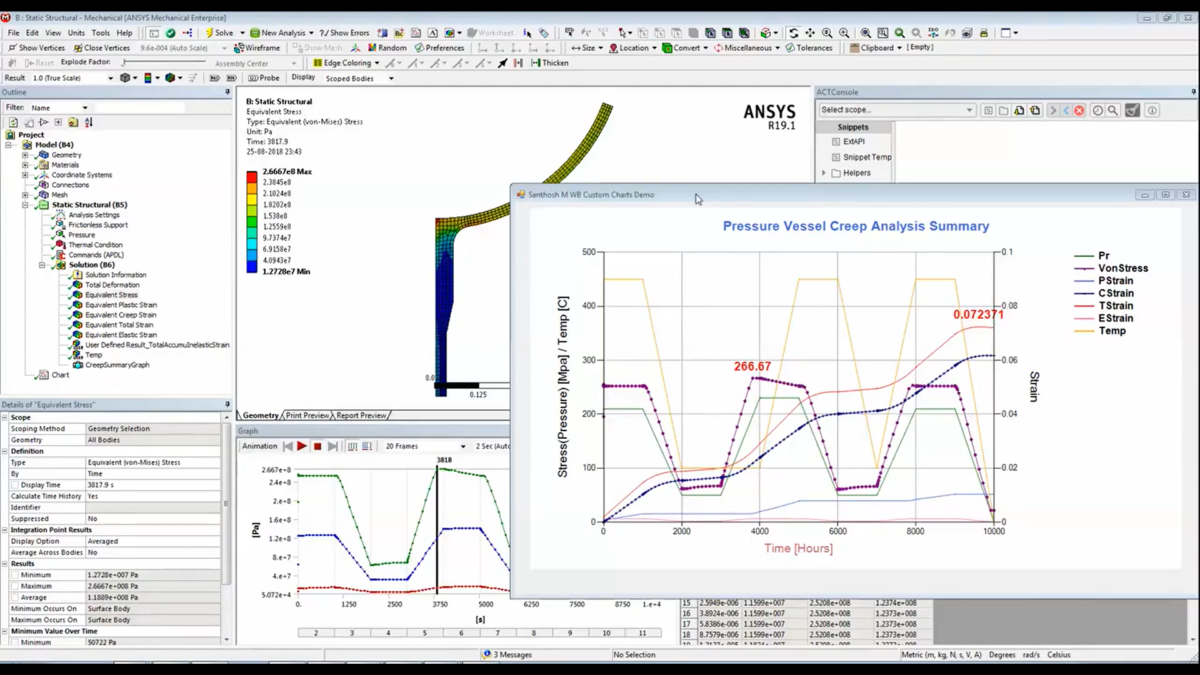Select Equivalent Stress in the outline tree
This screenshot has height=675, width=1200.
[x=111, y=295]
